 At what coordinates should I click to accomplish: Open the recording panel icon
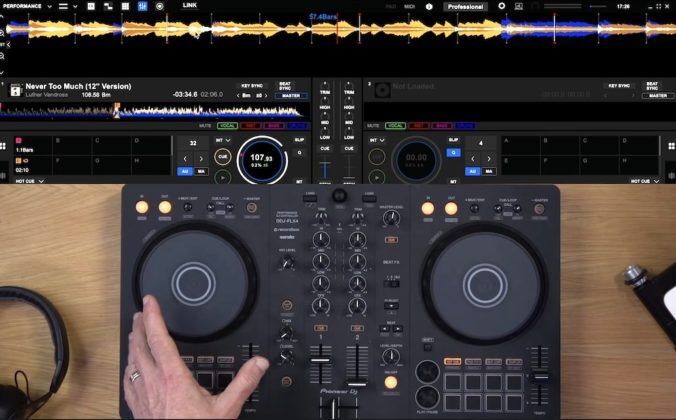click(x=160, y=6)
